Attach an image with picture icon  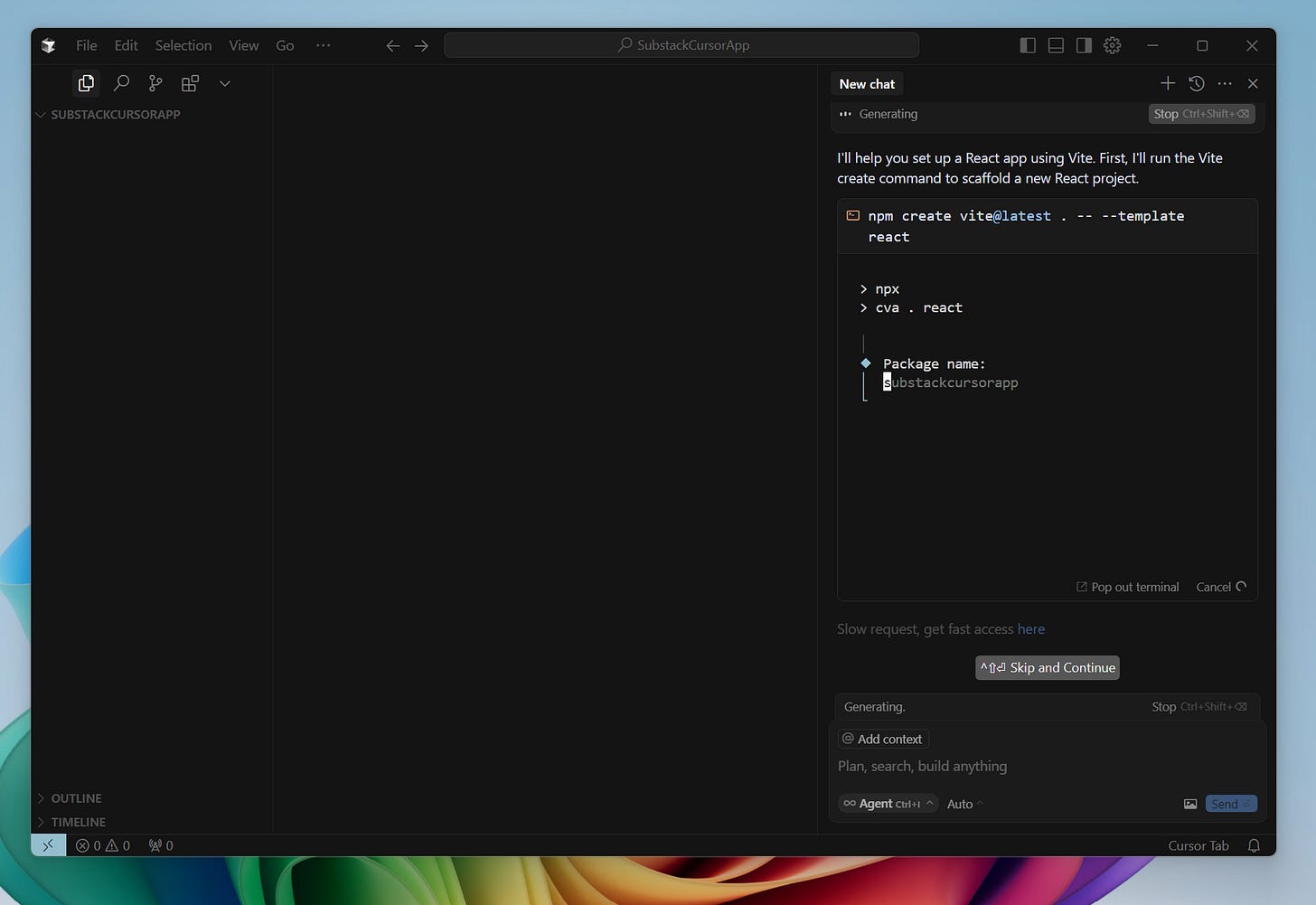click(1190, 804)
